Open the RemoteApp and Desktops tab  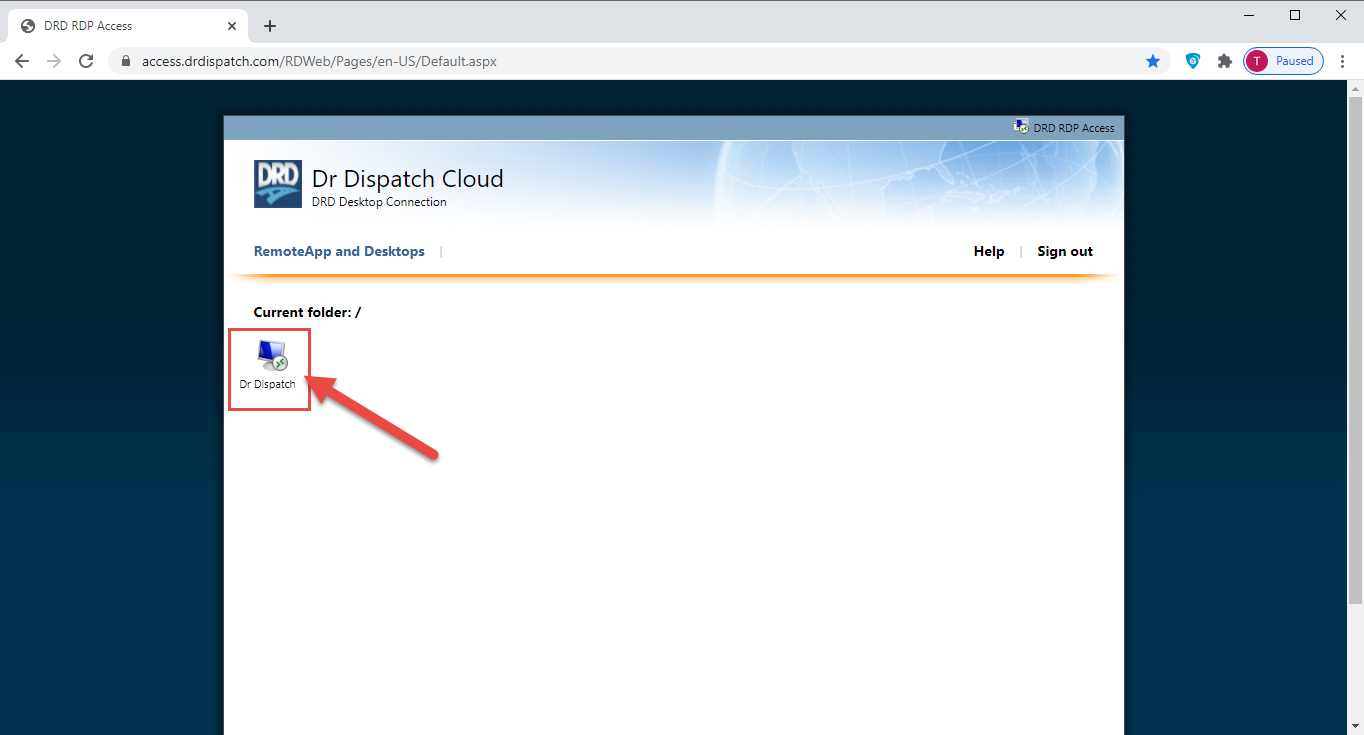pyautogui.click(x=339, y=251)
